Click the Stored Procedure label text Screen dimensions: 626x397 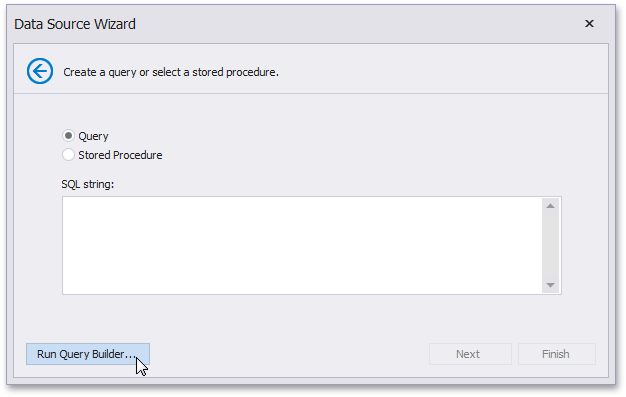point(120,155)
